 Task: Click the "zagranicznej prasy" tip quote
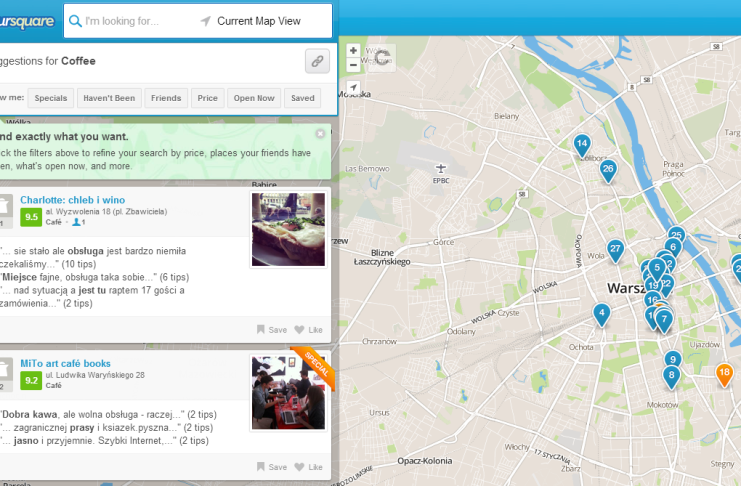click(x=106, y=427)
